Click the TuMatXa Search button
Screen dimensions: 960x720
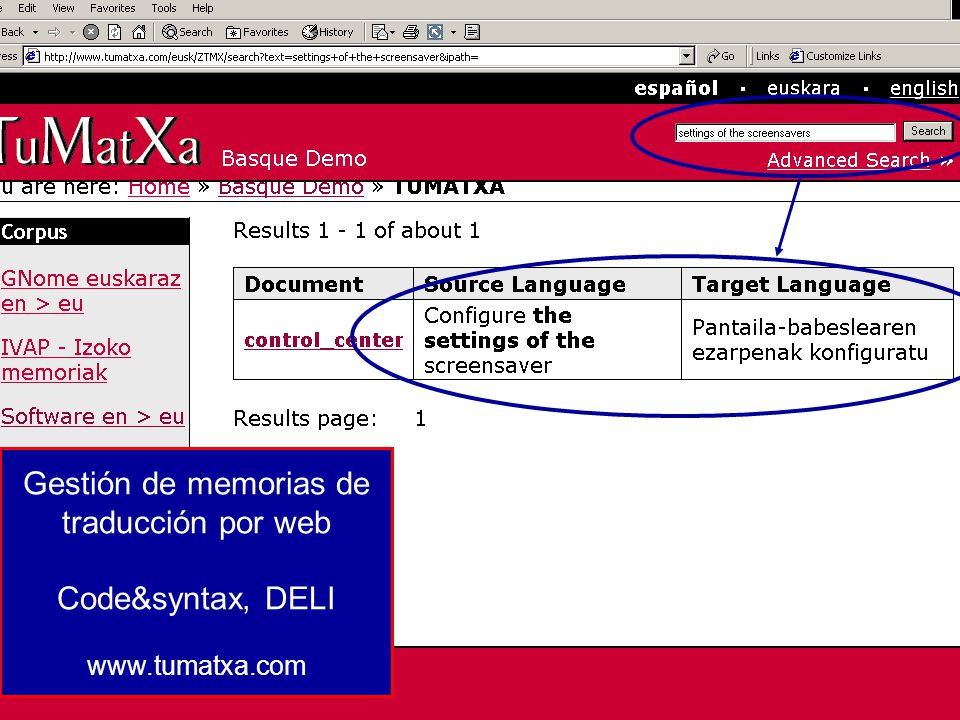928,131
